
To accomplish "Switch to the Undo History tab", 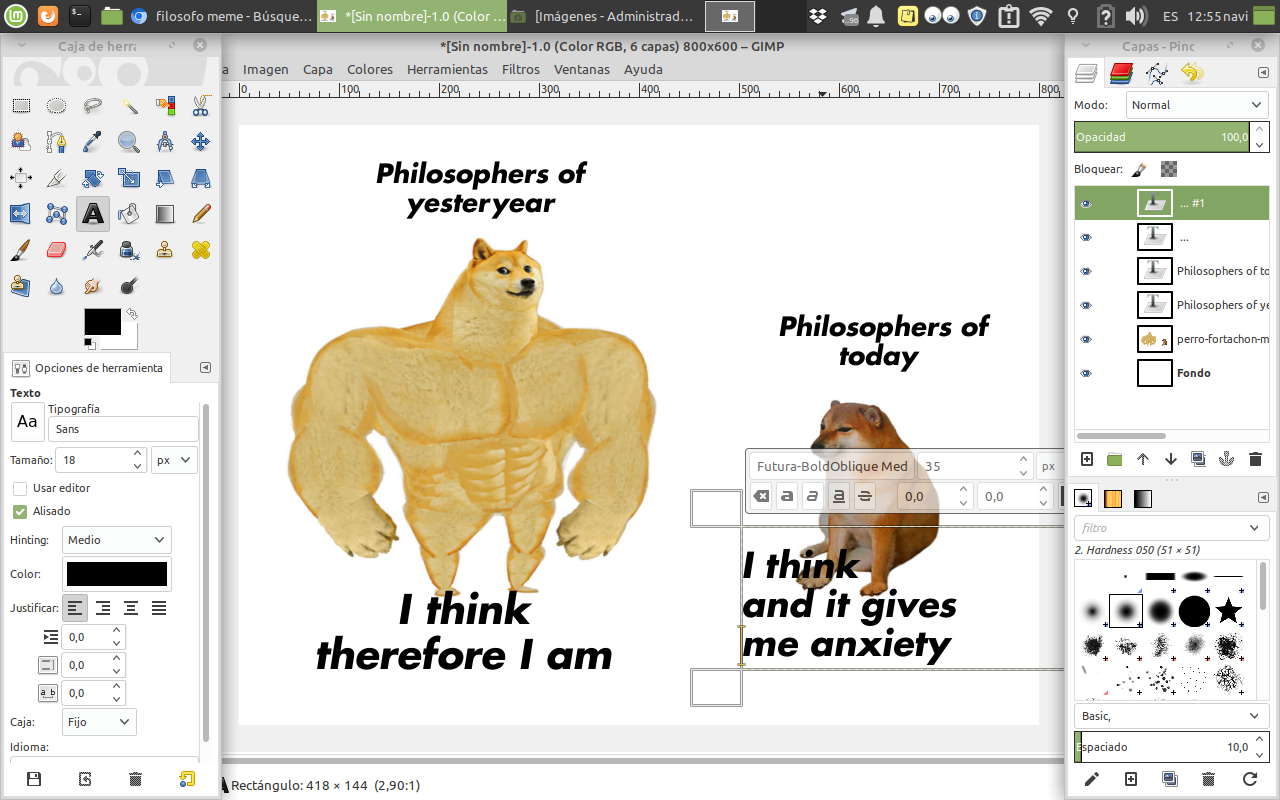I will (x=1190, y=73).
